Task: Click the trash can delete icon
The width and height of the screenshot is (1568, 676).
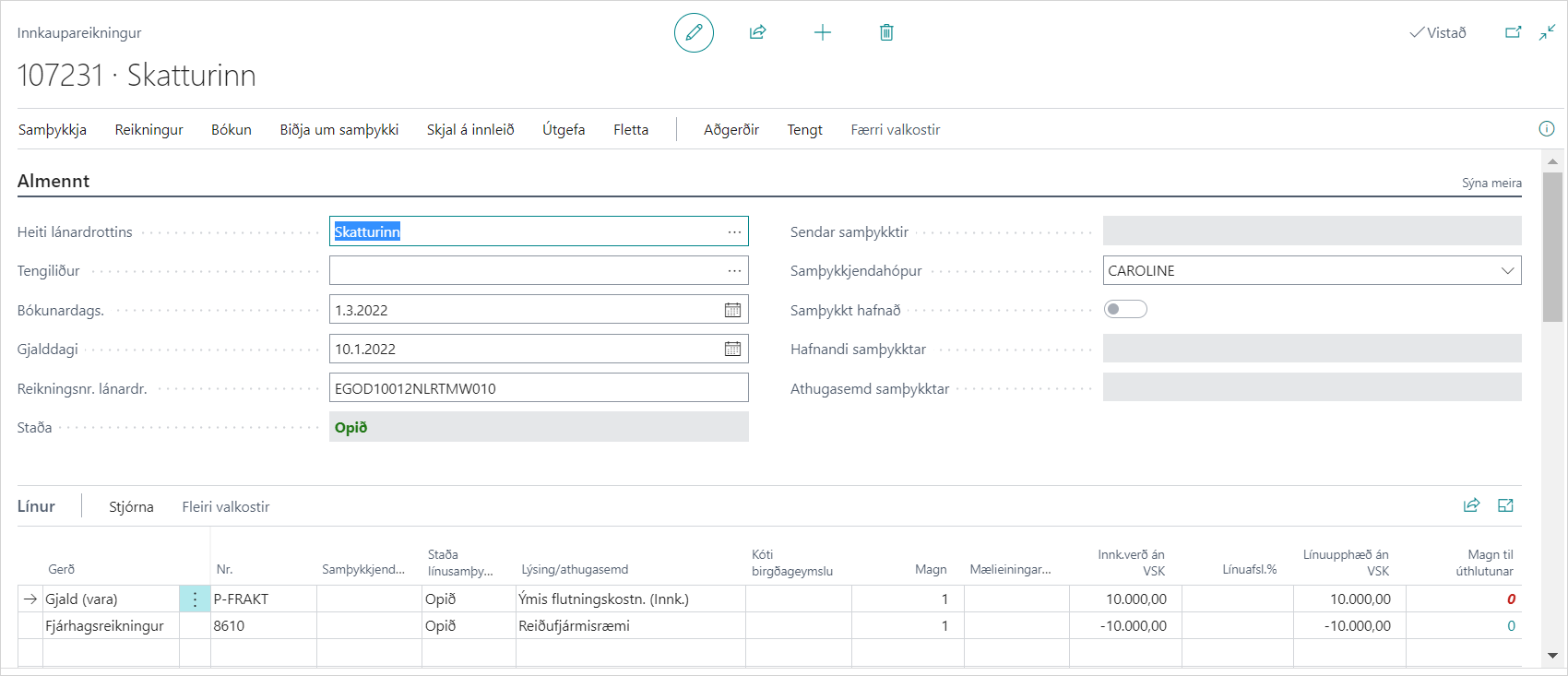Action: click(x=886, y=33)
